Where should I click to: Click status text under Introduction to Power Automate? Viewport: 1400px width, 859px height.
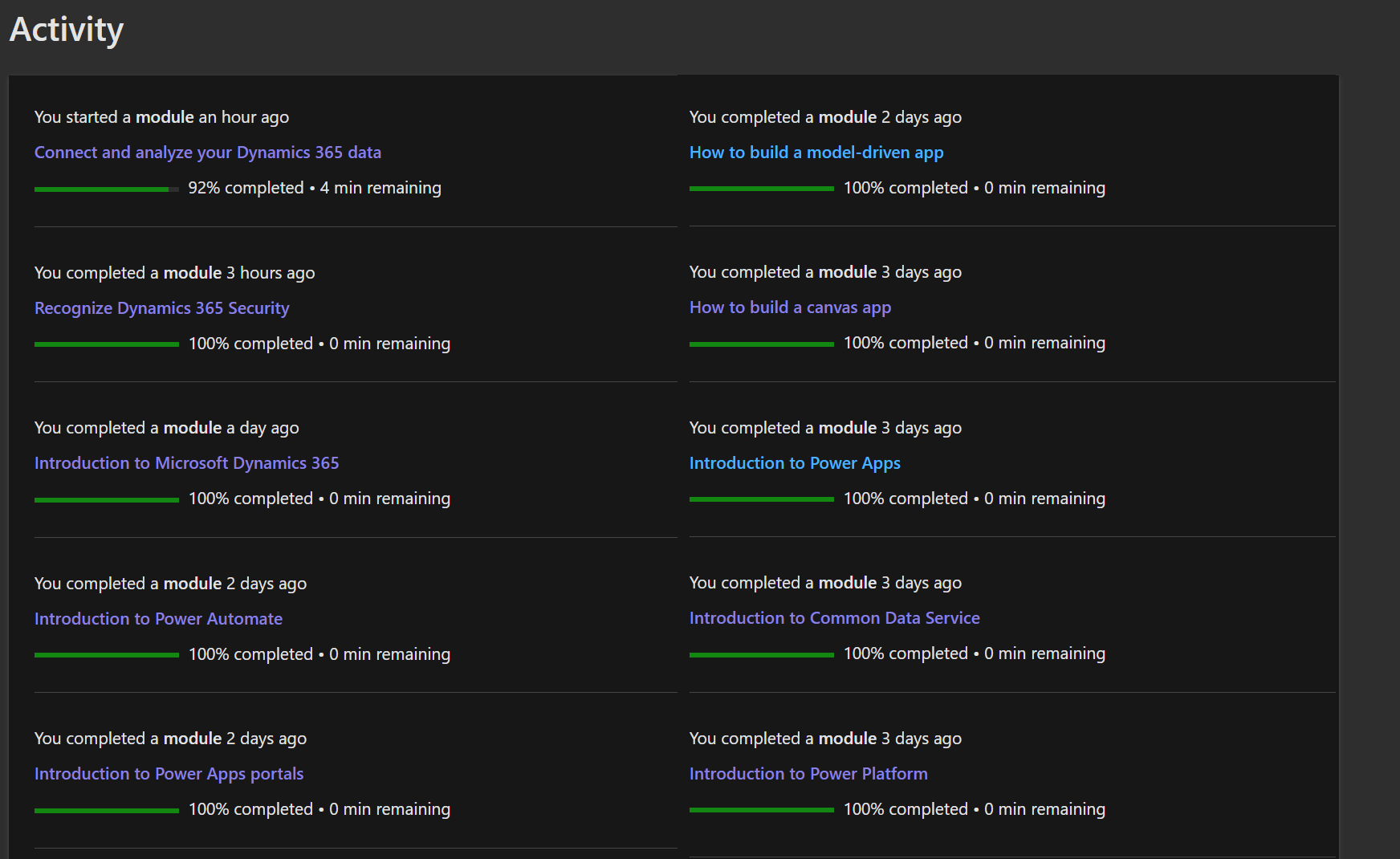click(319, 654)
